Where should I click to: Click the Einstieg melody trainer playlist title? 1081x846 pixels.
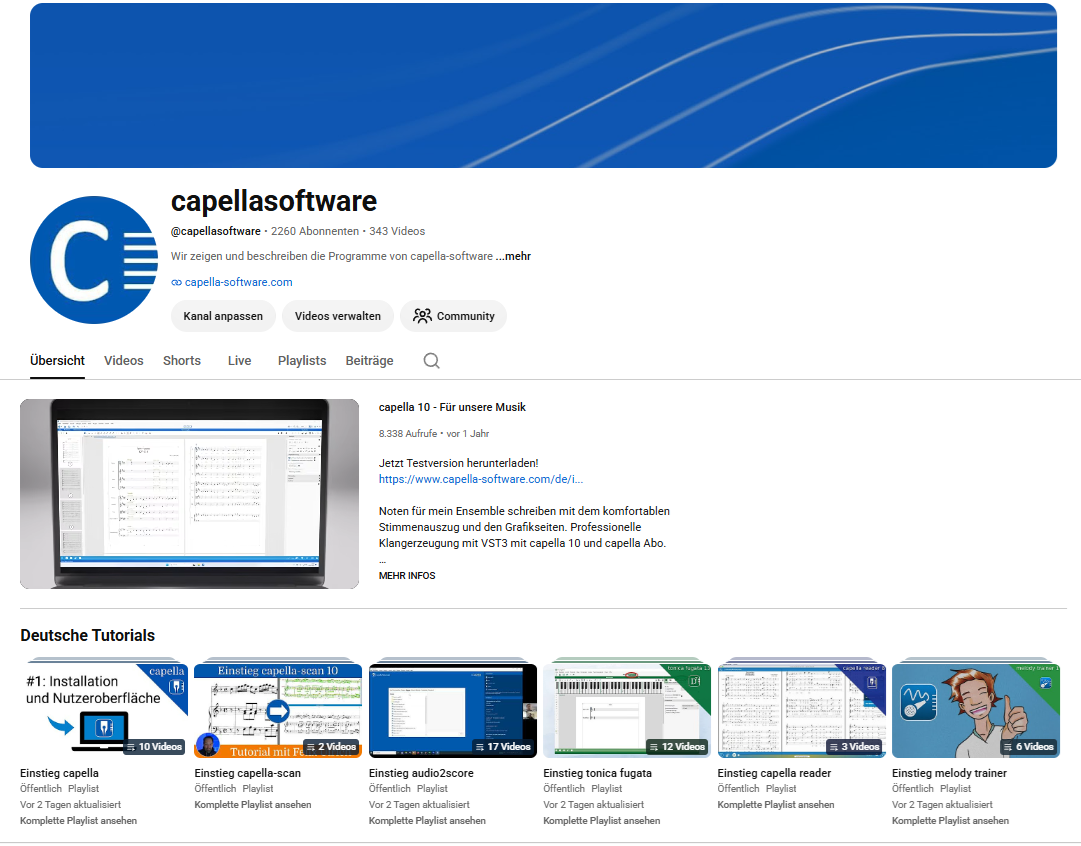click(x=949, y=774)
